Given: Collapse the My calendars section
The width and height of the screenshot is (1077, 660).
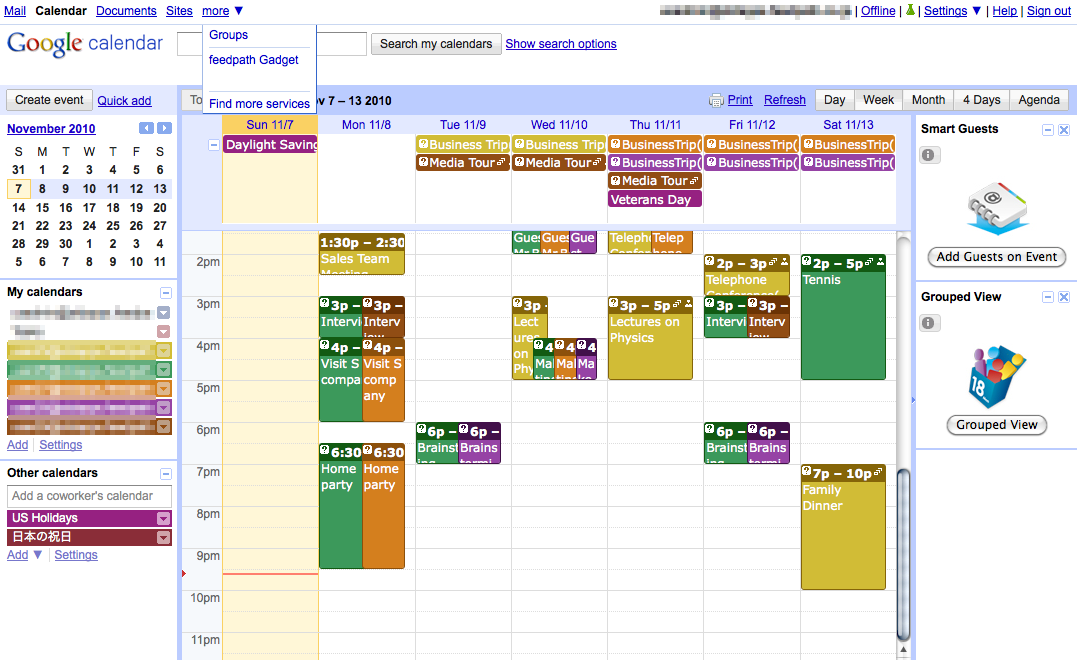Looking at the screenshot, I should click(166, 293).
